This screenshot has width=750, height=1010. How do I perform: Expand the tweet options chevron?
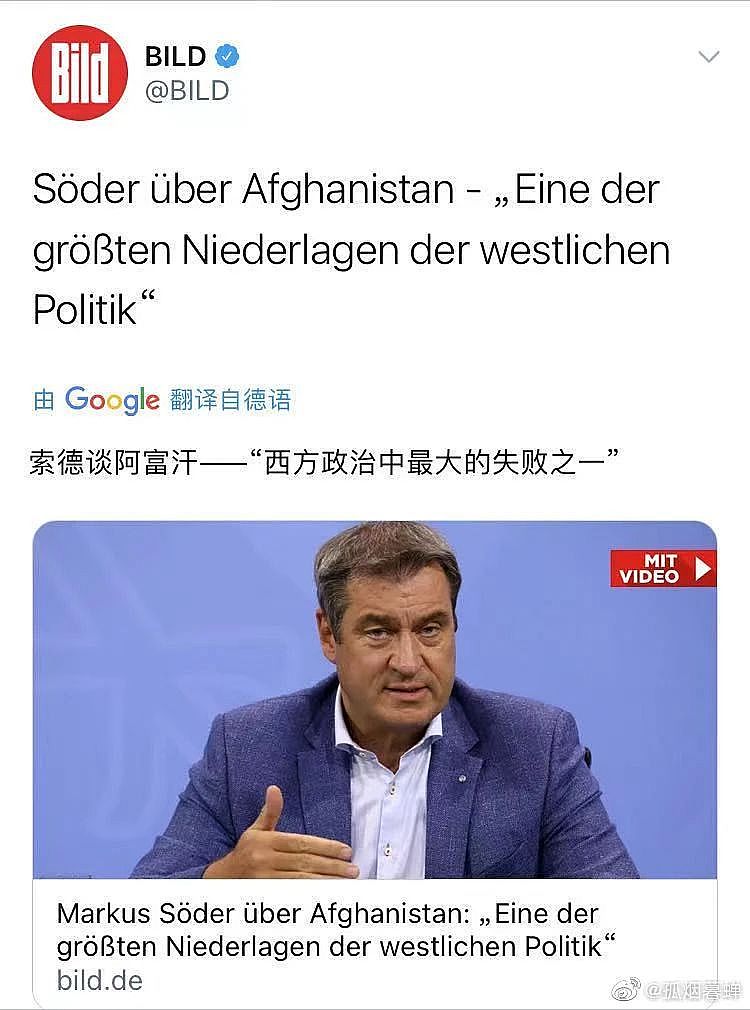[x=709, y=57]
